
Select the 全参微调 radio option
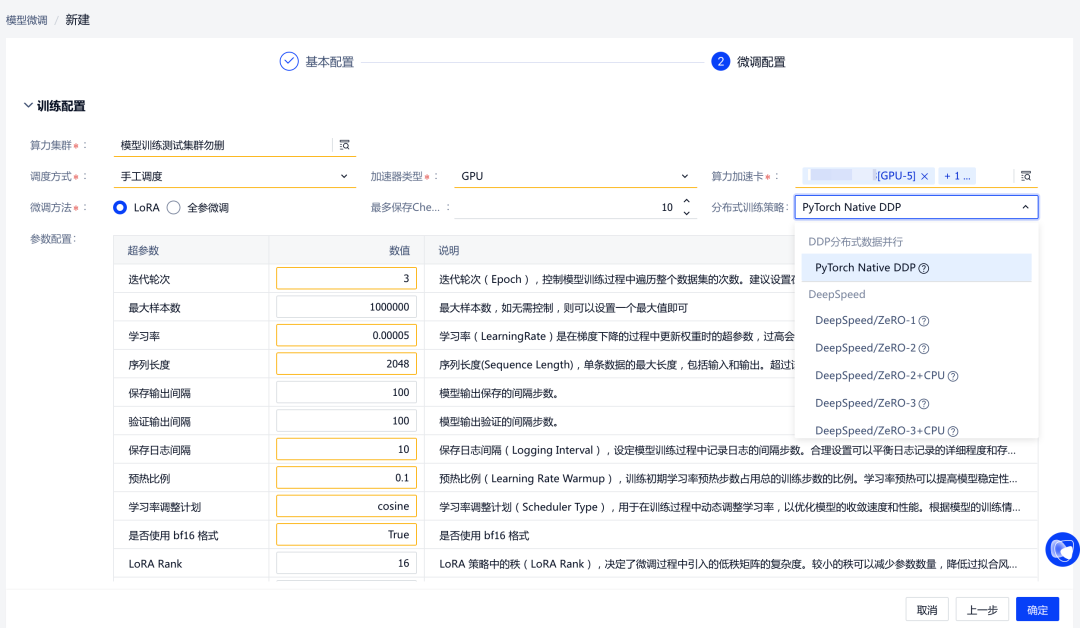[x=174, y=208]
